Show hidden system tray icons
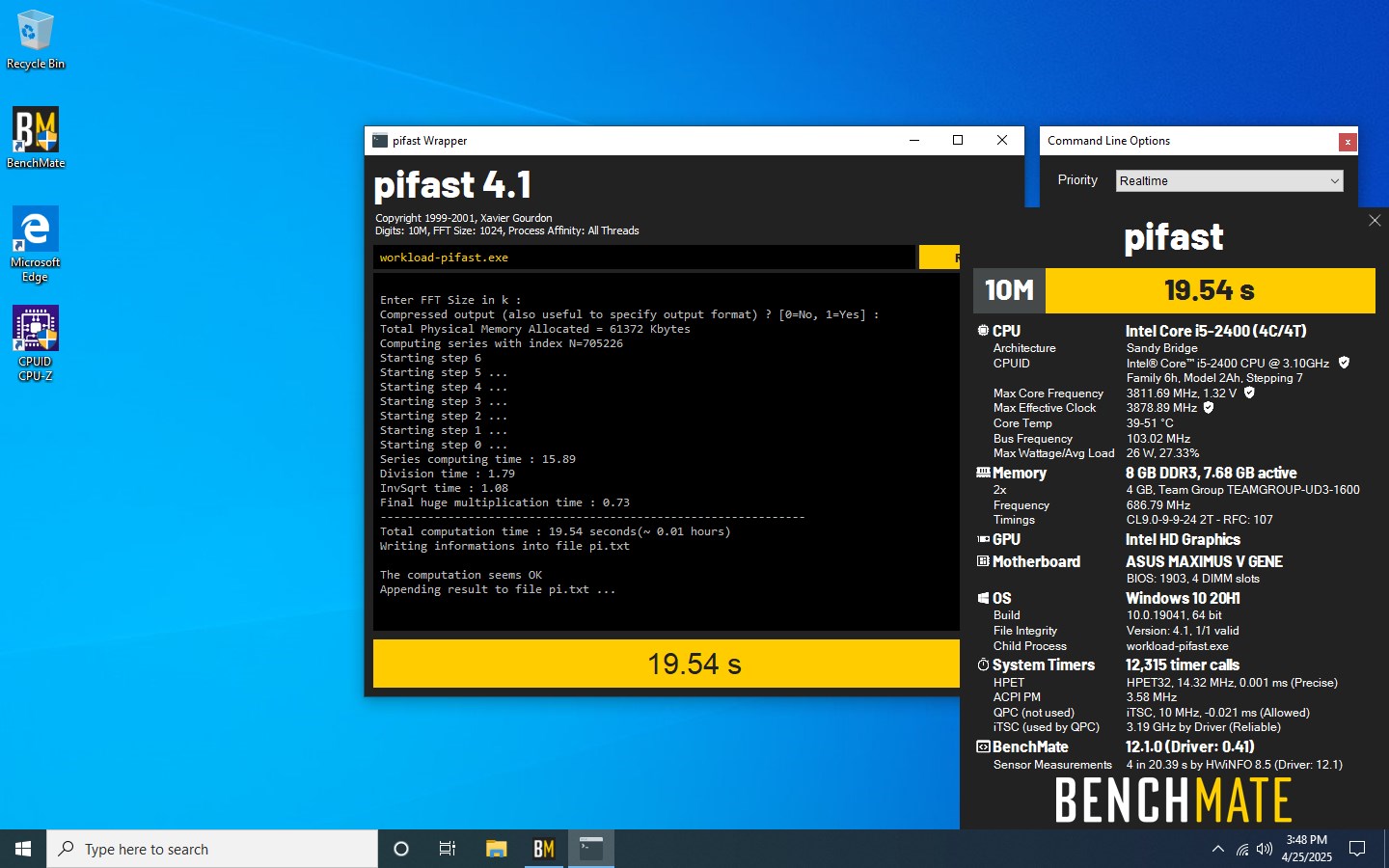 1217,849
